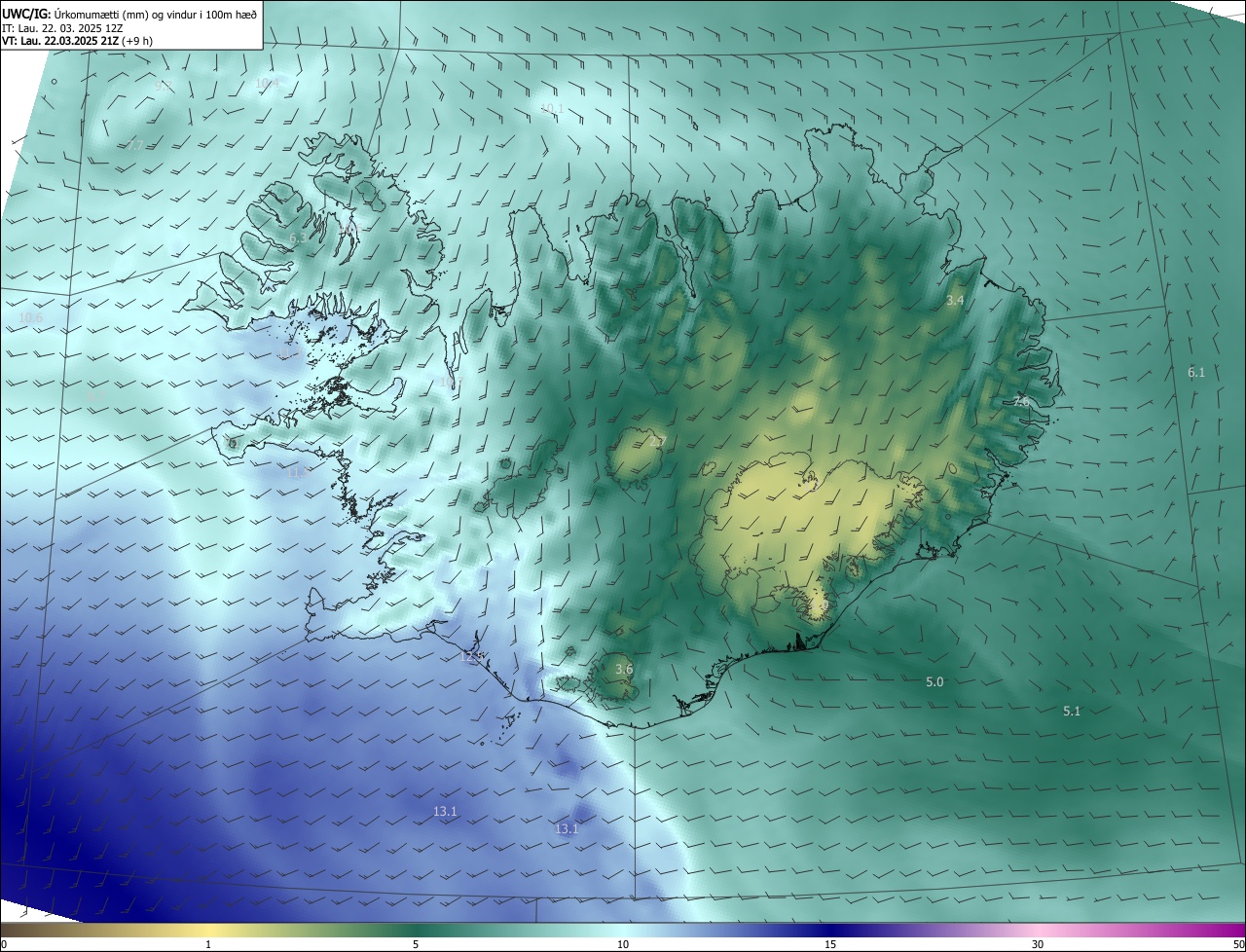Click the 6.1 value on the map
The width and height of the screenshot is (1246, 952).
[1196, 372]
